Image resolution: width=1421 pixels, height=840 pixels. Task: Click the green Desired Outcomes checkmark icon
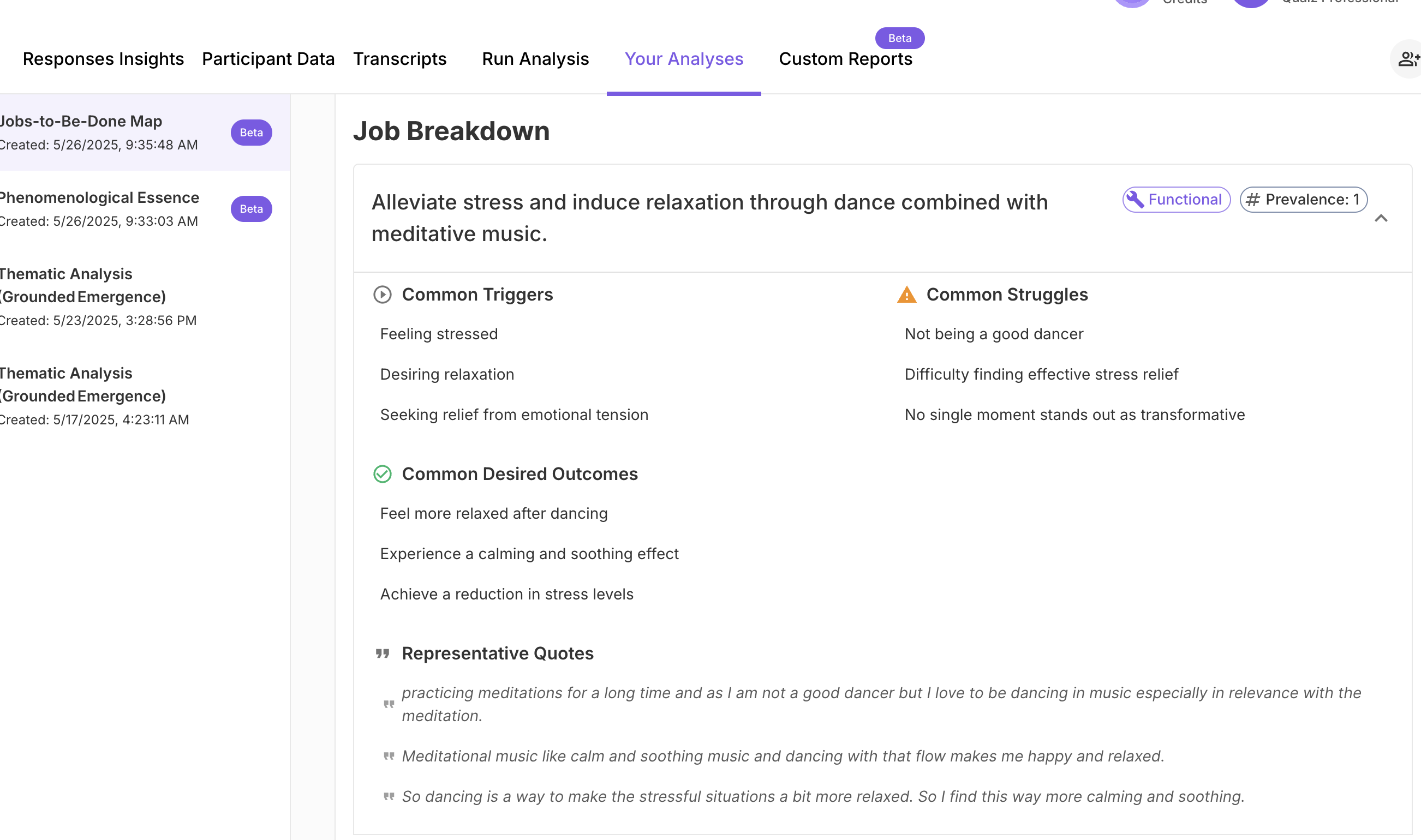coord(383,475)
